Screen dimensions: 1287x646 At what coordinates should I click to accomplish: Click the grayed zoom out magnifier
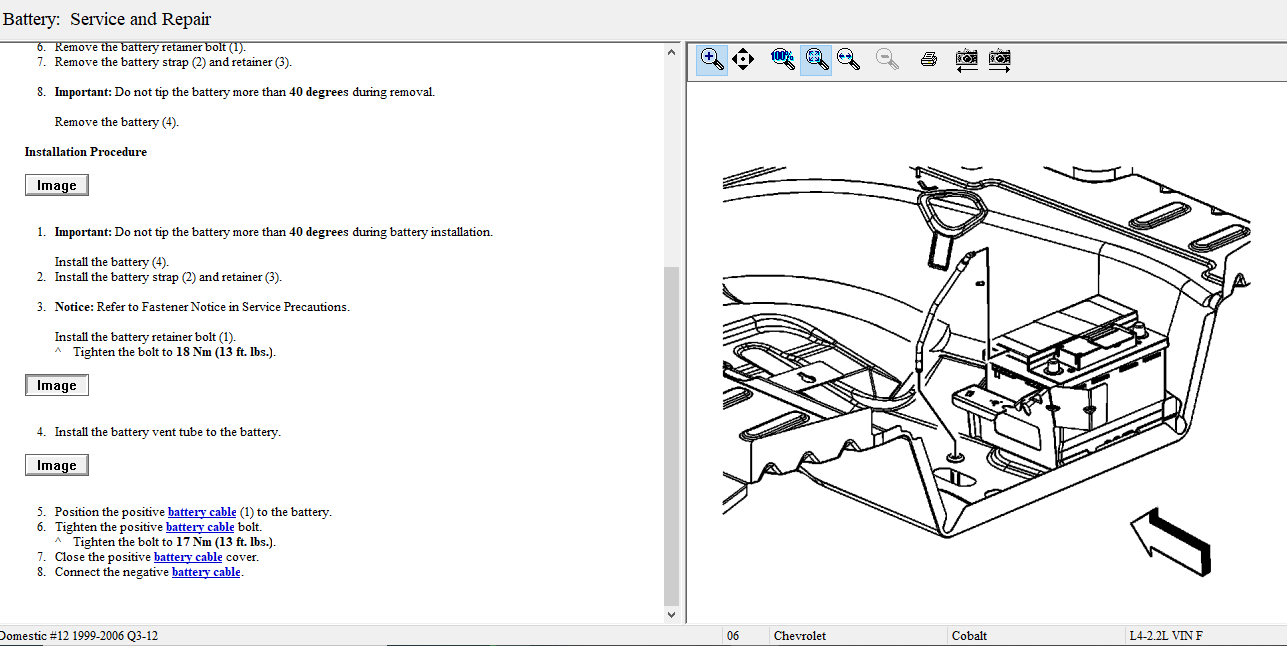(x=887, y=59)
